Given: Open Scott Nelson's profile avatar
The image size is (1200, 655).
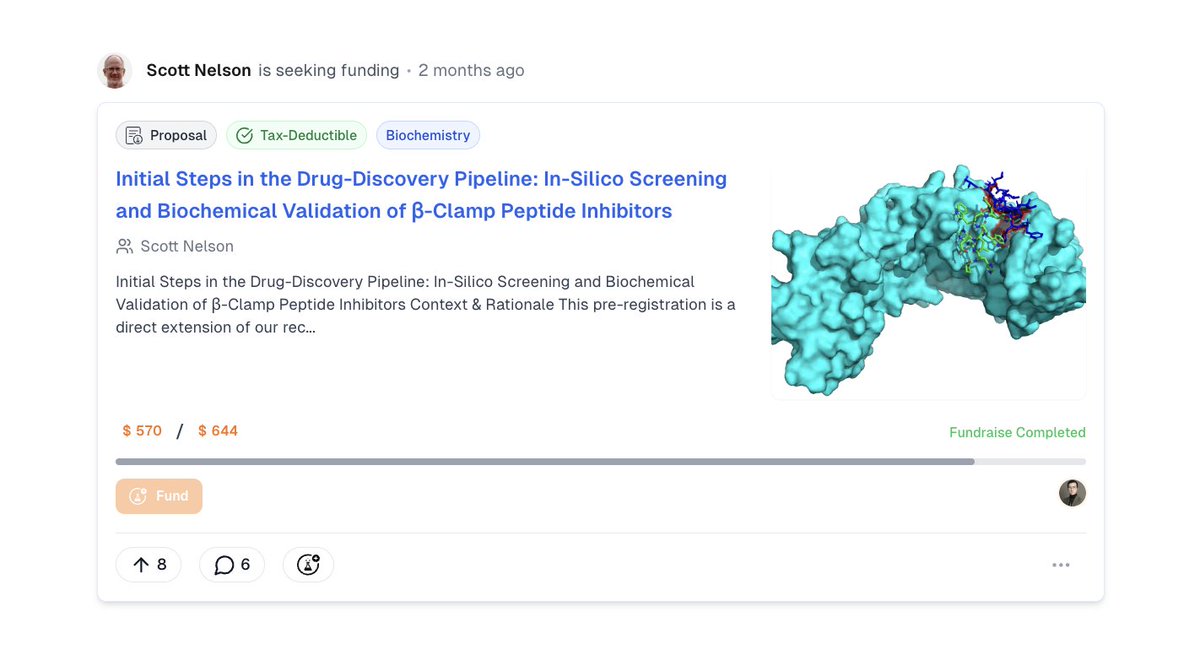Looking at the screenshot, I should click(114, 71).
